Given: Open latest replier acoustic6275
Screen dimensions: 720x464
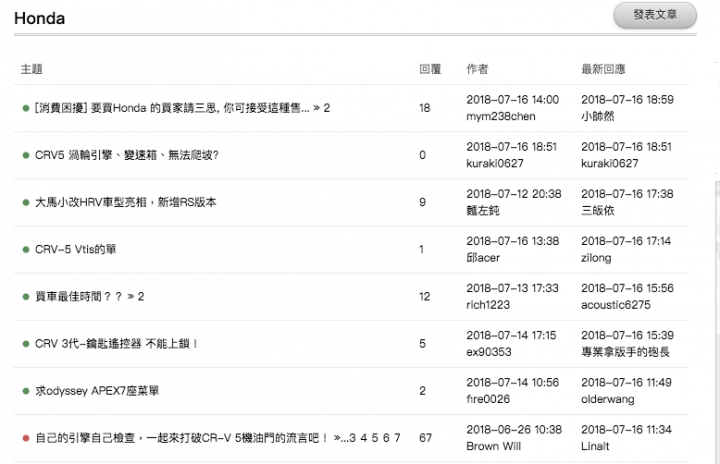Looking at the screenshot, I should pos(616,305).
